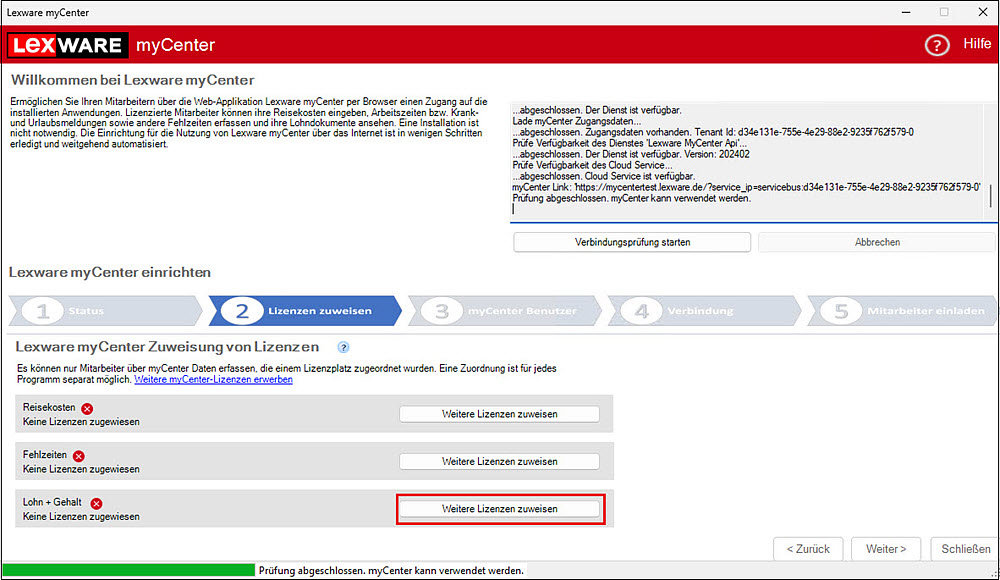This screenshot has height=580, width=1000.
Task: Click the blue info icon beside license heading
Action: tap(343, 347)
